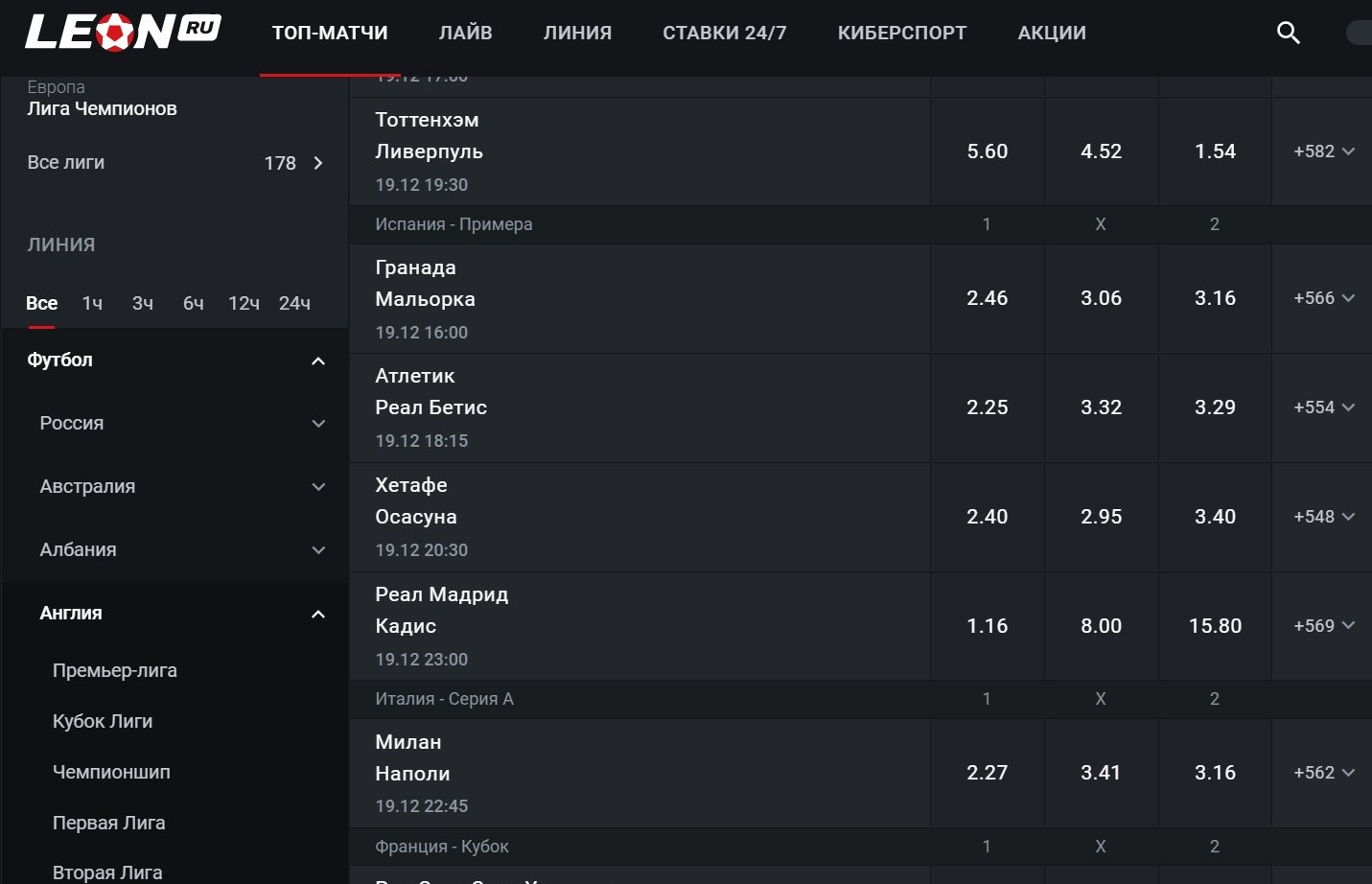The width and height of the screenshot is (1372, 884).
Task: Open Вторая Лига league
Action: pyautogui.click(x=107, y=872)
